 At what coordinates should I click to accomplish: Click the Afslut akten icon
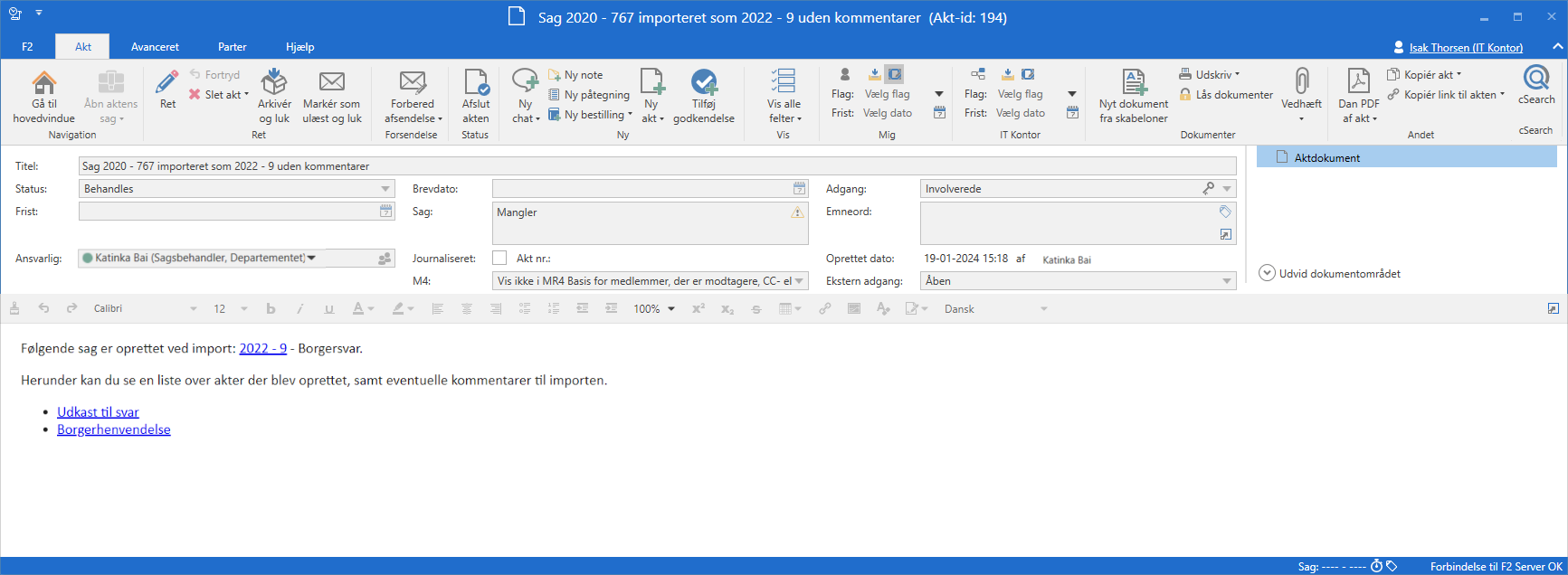(476, 84)
